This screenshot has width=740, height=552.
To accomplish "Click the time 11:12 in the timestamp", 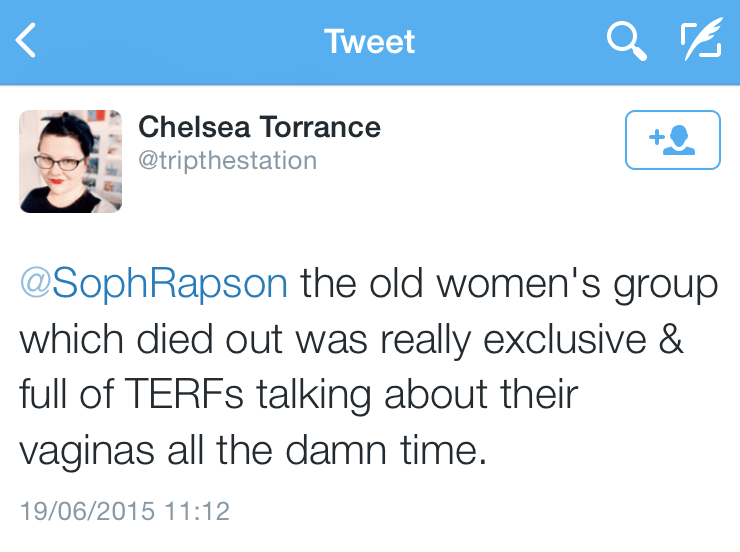I will tap(197, 512).
